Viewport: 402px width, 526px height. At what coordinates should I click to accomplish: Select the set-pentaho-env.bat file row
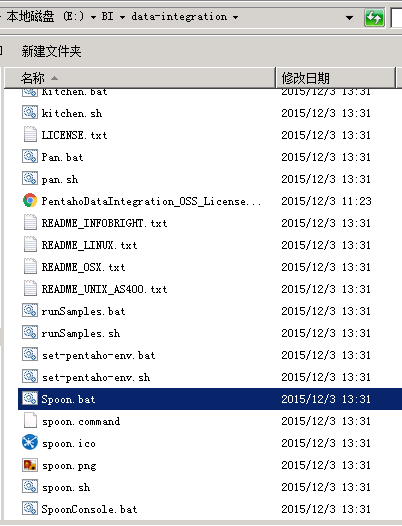(210, 355)
